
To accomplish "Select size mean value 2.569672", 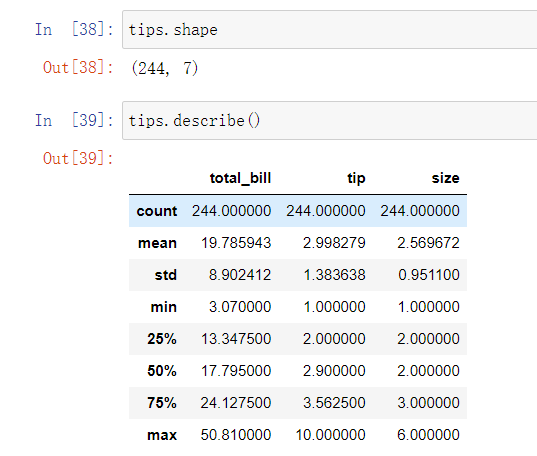I will (x=428, y=243).
